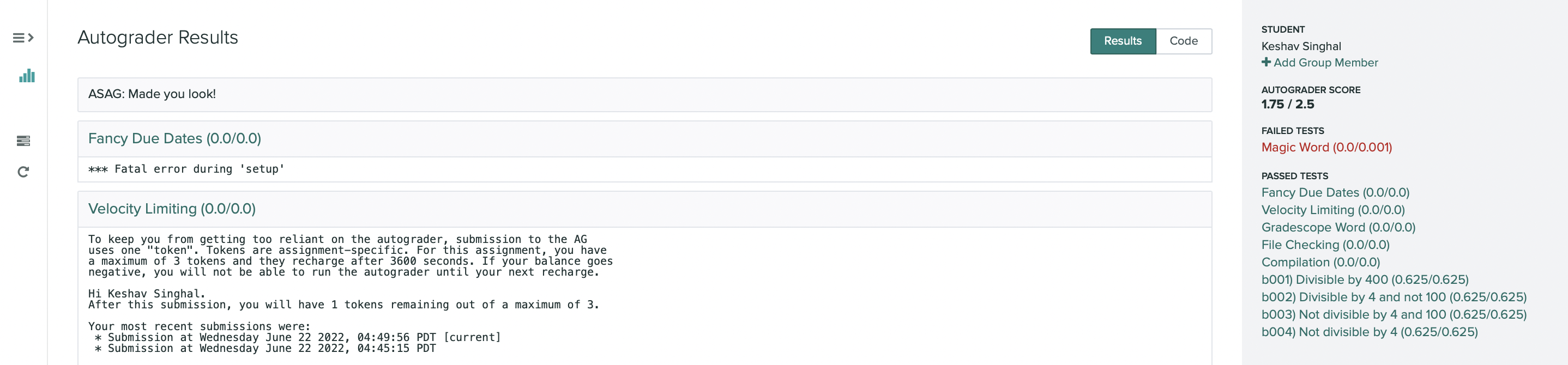The width and height of the screenshot is (1568, 365).
Task: Click the plus icon beside Add Group Member
Action: (1266, 62)
